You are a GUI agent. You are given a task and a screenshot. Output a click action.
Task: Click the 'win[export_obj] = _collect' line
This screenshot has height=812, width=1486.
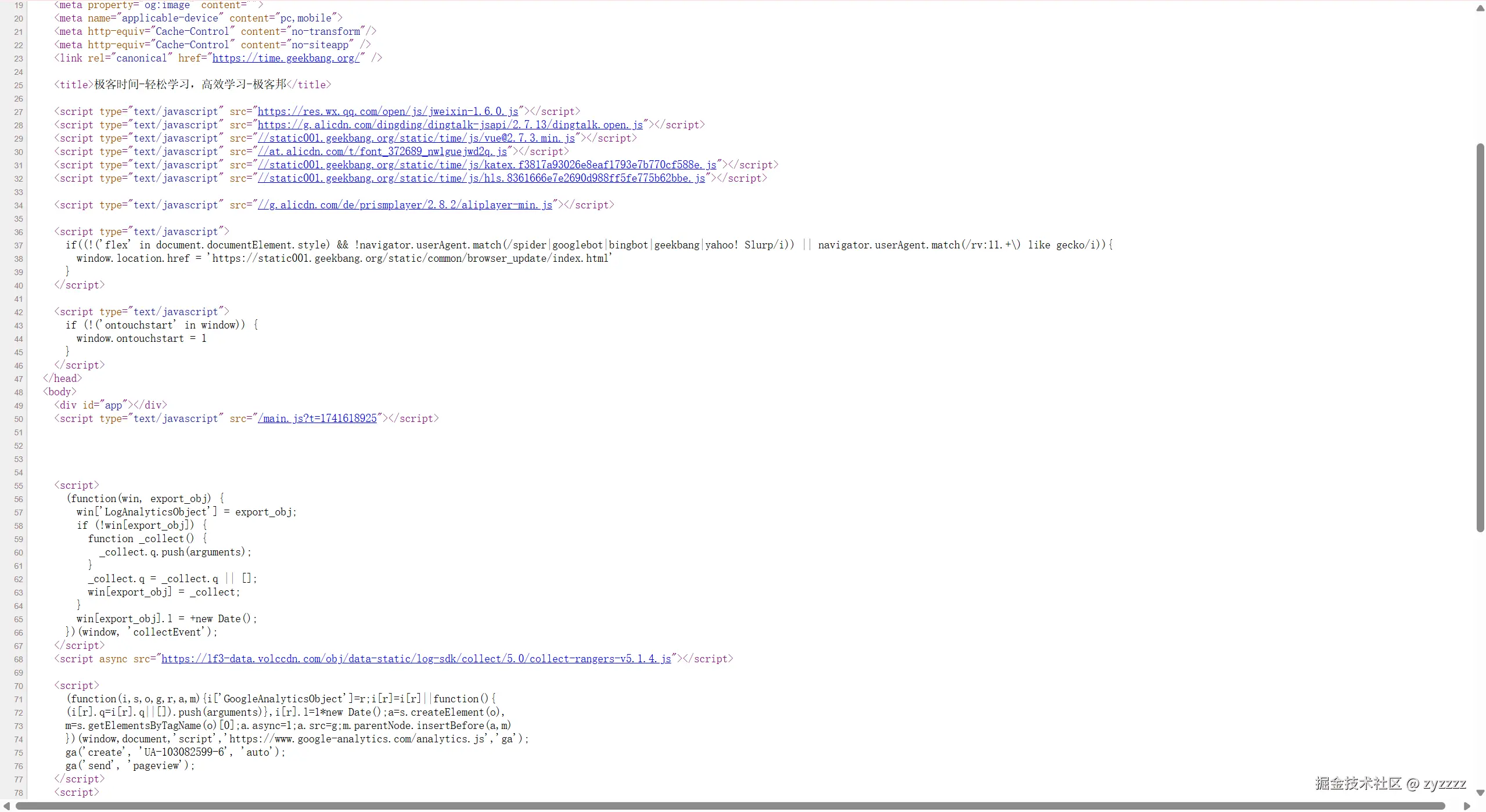coord(164,592)
